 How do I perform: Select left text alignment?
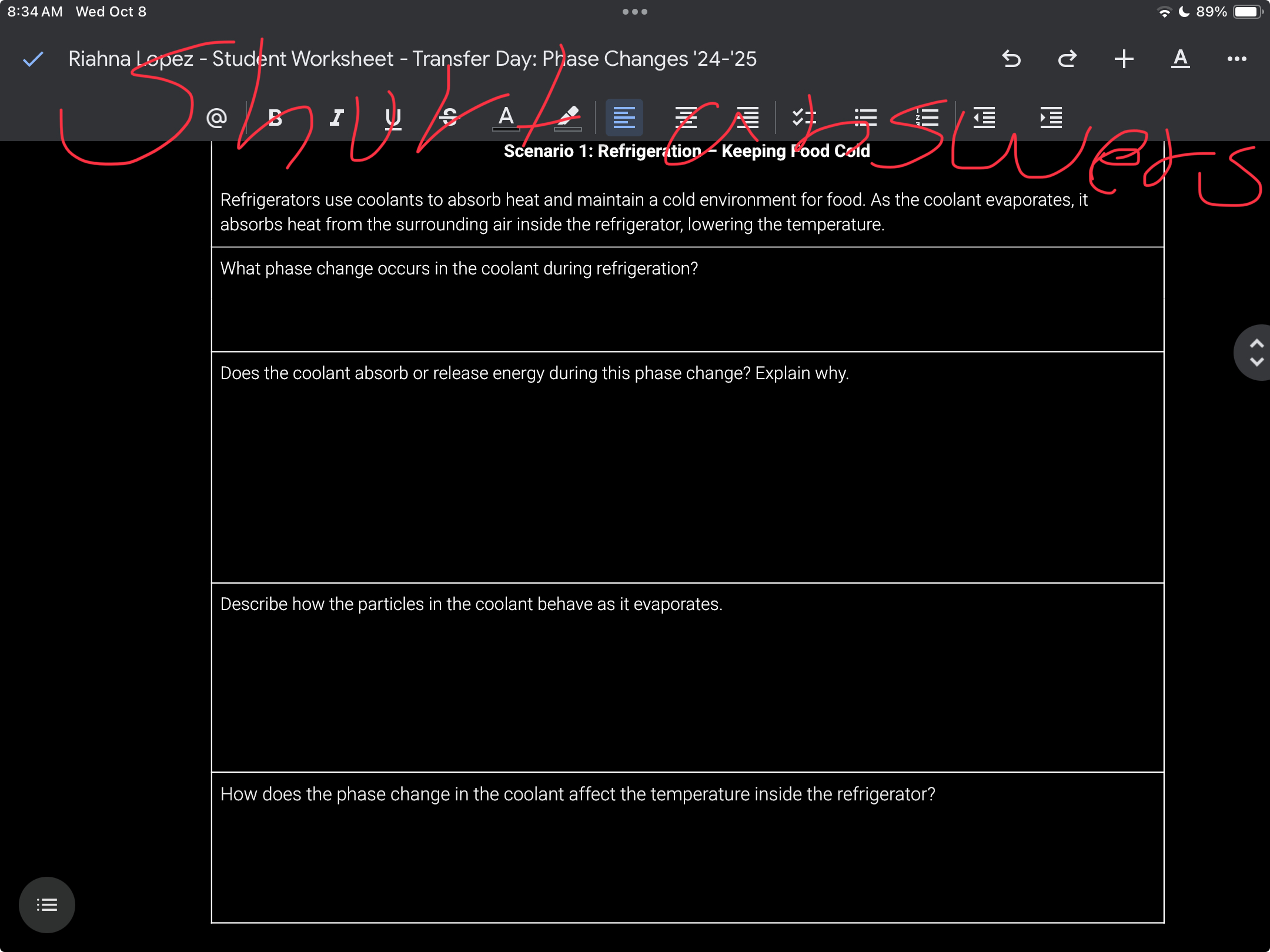624,118
